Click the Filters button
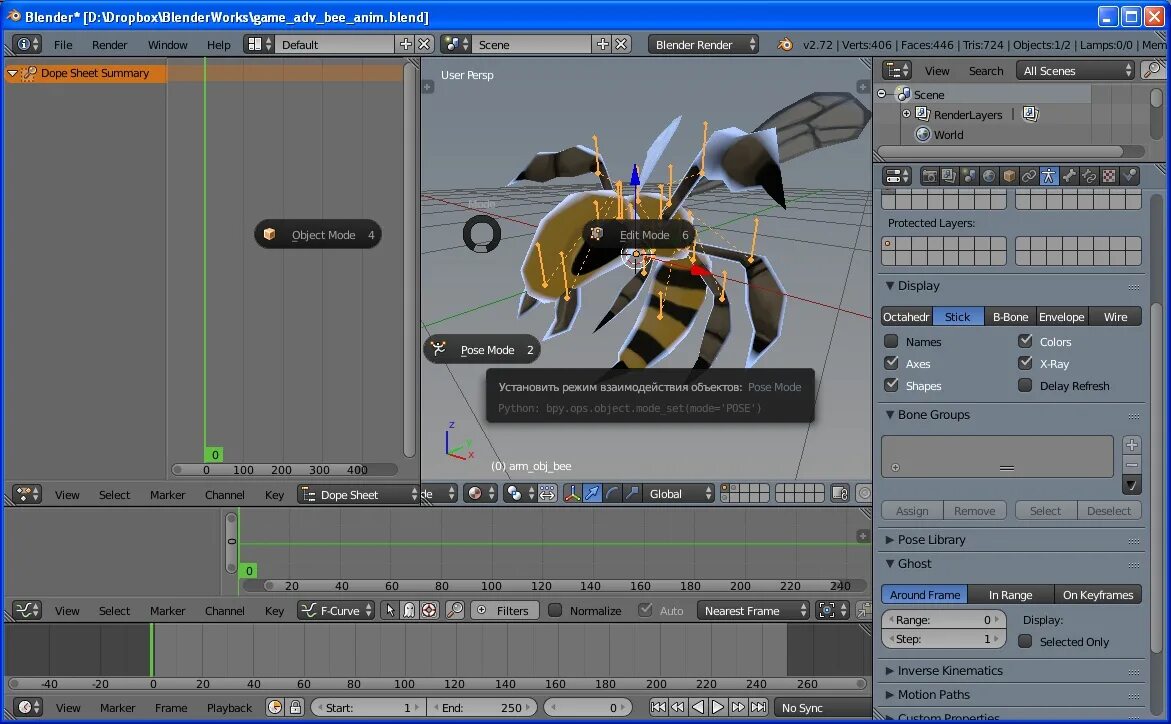The width and height of the screenshot is (1171, 724). 505,610
